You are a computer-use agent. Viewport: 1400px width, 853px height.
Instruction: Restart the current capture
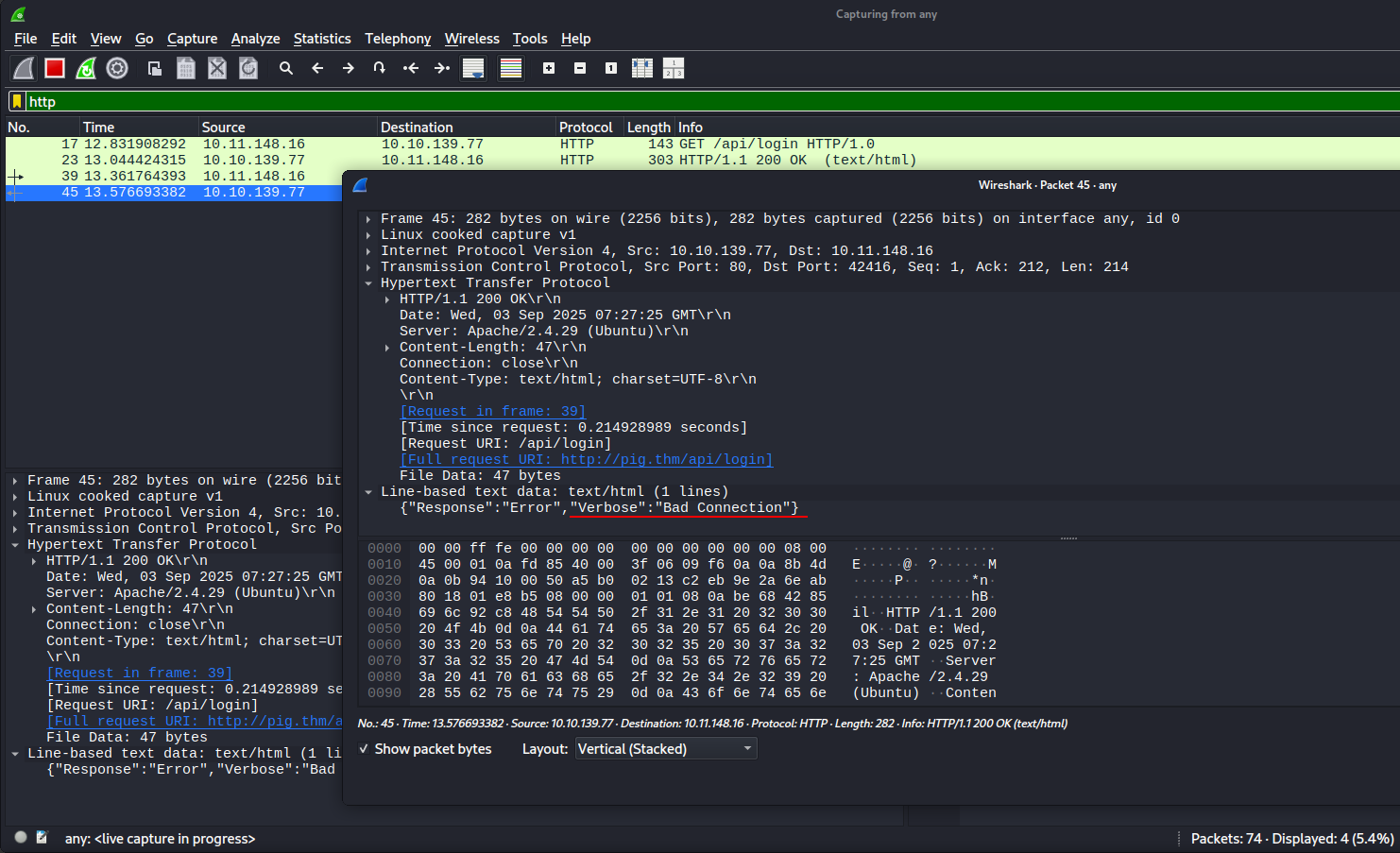click(x=86, y=68)
